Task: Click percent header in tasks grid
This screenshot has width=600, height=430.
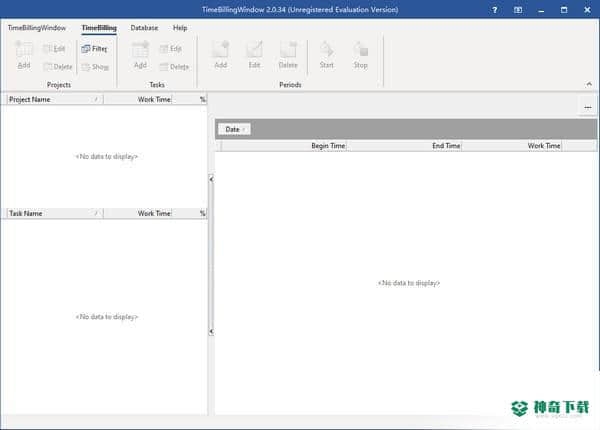Action: coord(190,213)
